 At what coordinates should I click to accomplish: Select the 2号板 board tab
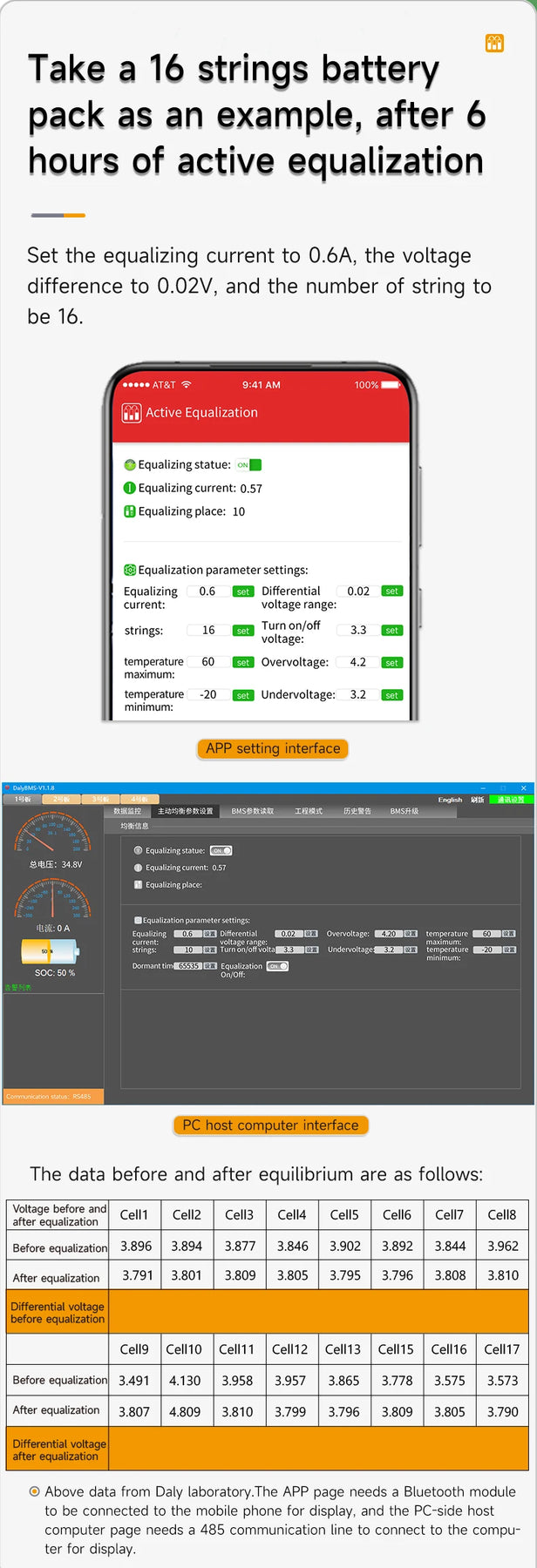coord(61,799)
